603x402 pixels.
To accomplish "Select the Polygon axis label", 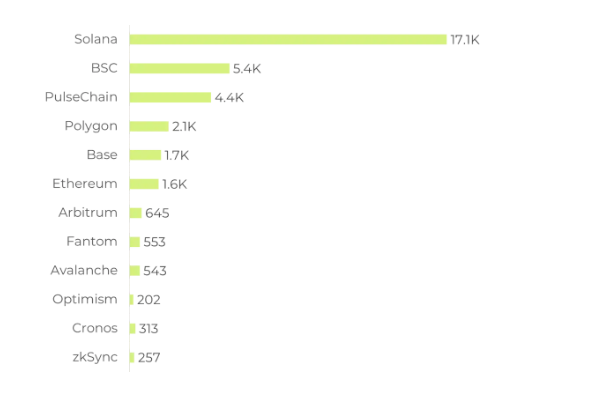I will (x=91, y=126).
